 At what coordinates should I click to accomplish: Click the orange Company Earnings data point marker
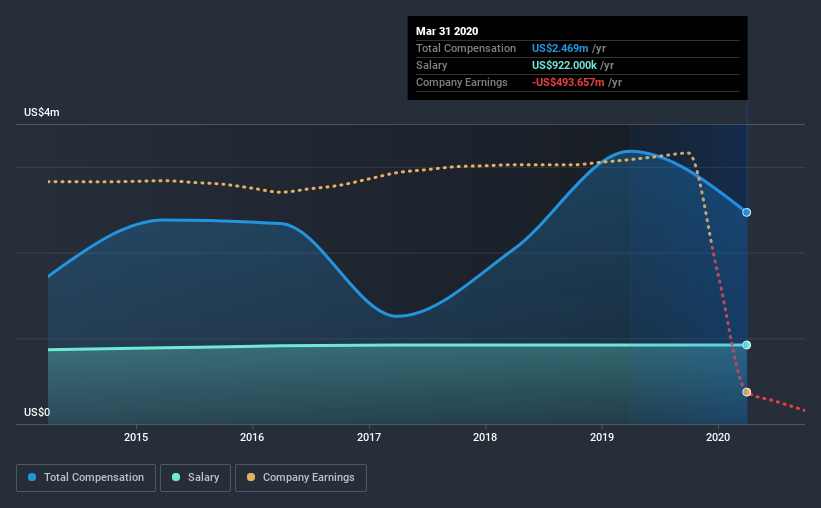[747, 392]
